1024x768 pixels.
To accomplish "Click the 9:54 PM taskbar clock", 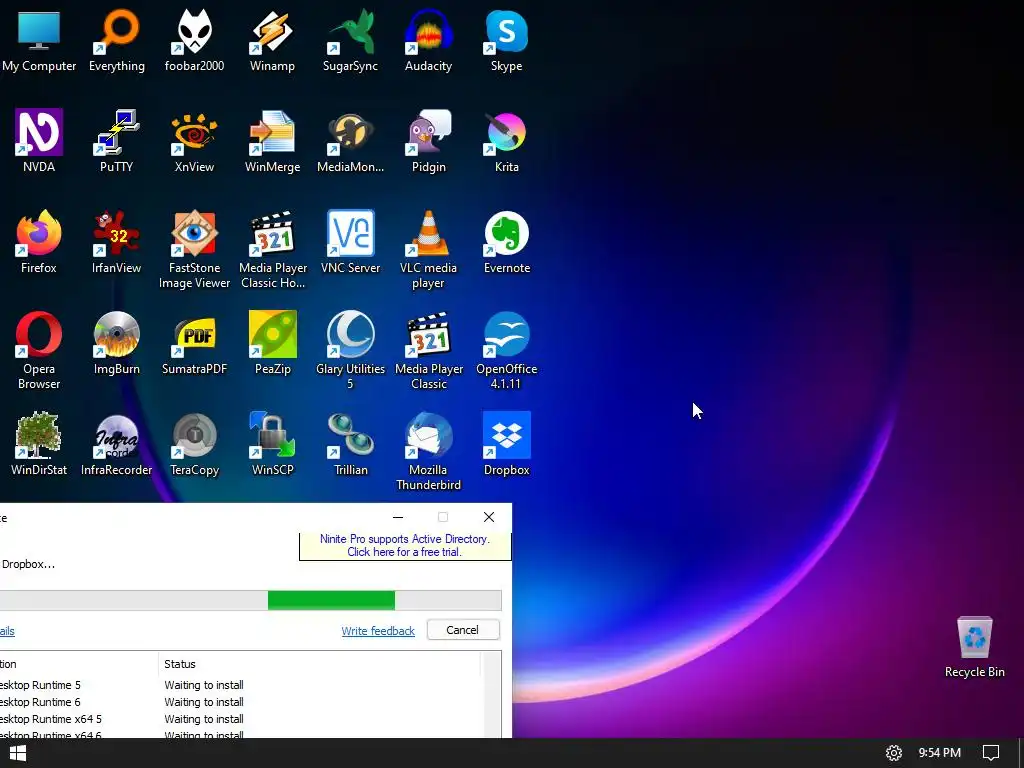I will (939, 753).
